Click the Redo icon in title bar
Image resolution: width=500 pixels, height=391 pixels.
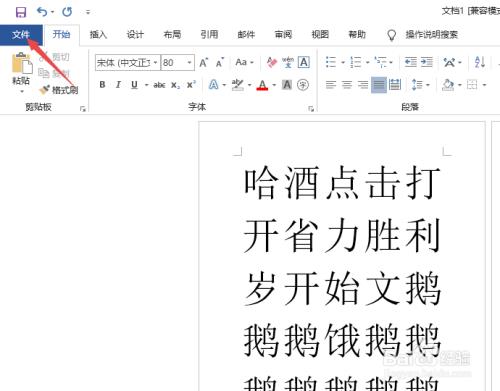(x=67, y=12)
